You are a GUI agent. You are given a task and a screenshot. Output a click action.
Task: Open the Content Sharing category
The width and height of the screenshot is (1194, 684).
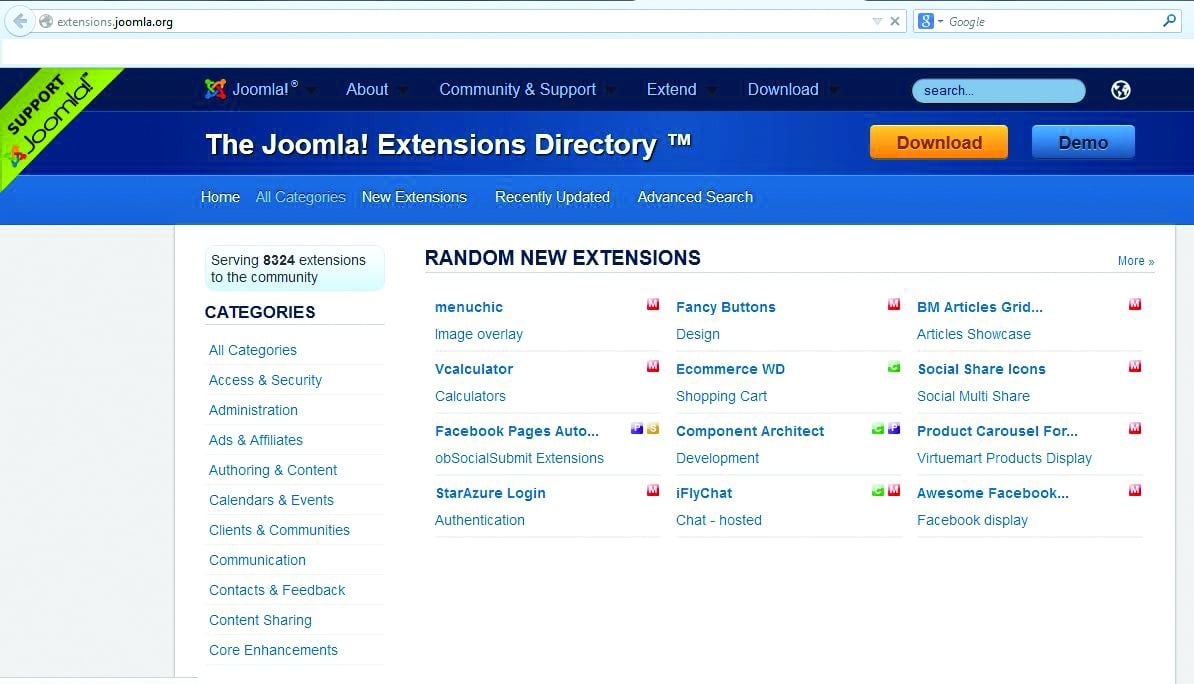260,620
